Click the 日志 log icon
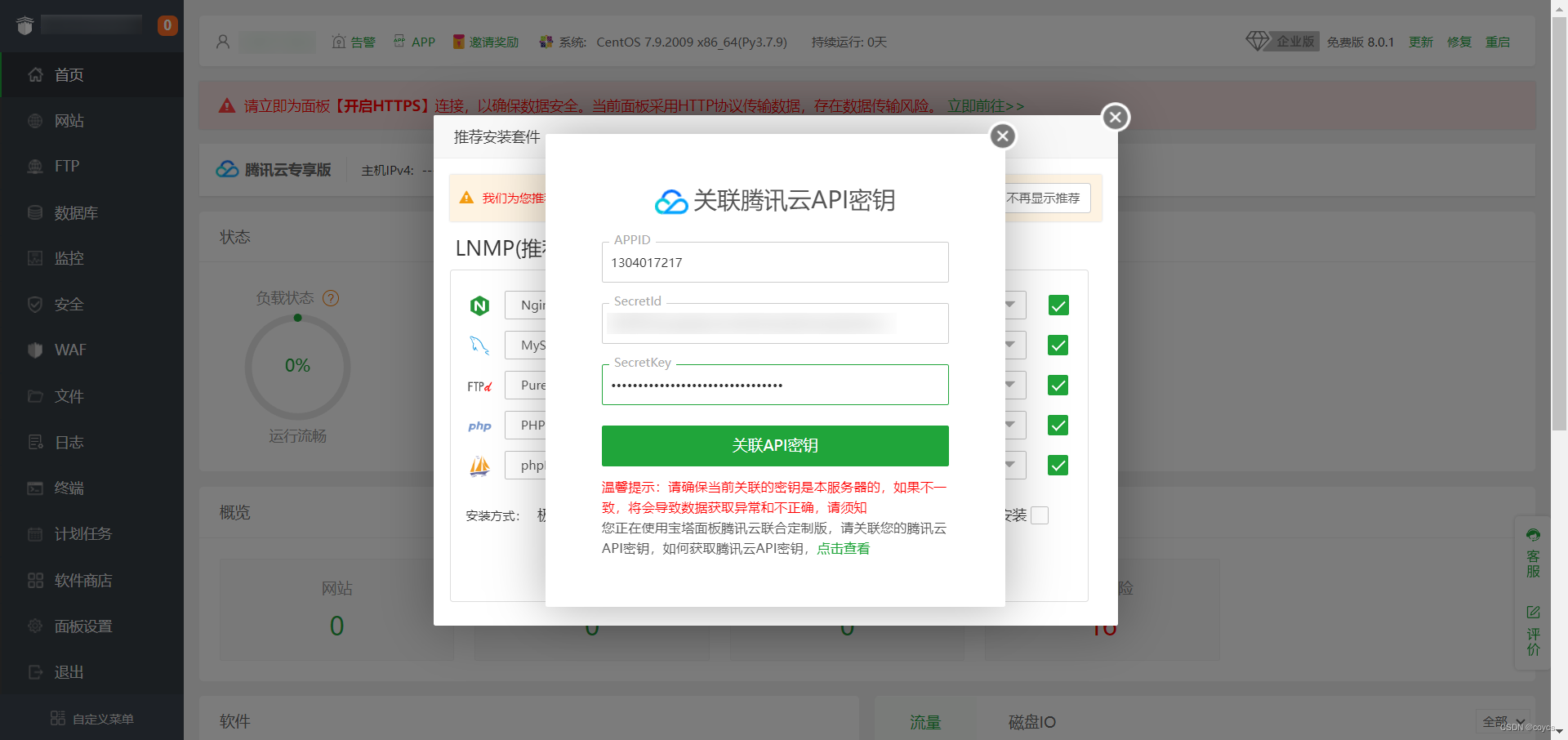This screenshot has width=1568, height=740. 35,442
